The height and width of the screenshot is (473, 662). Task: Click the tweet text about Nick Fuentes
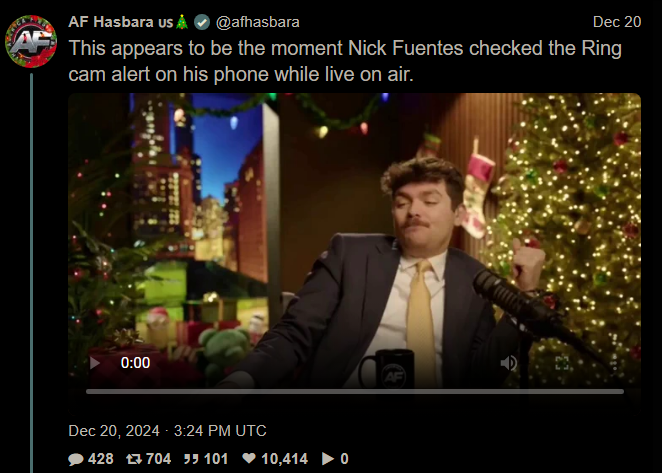pos(345,61)
